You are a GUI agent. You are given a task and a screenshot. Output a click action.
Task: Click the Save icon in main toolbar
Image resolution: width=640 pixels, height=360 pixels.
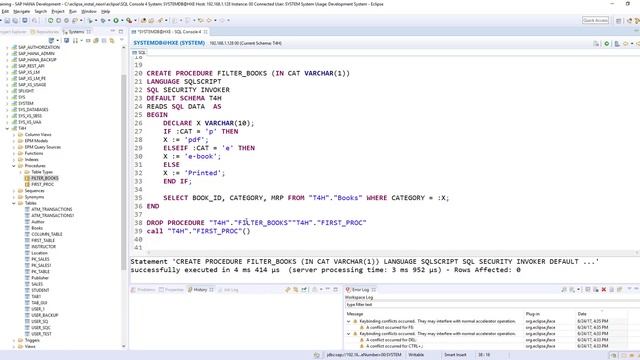(x=7, y=20)
